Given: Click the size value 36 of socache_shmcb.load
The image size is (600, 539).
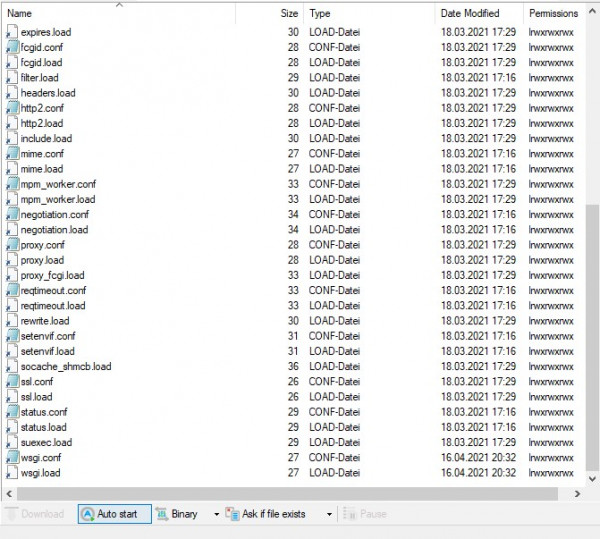Looking at the screenshot, I should [x=293, y=366].
